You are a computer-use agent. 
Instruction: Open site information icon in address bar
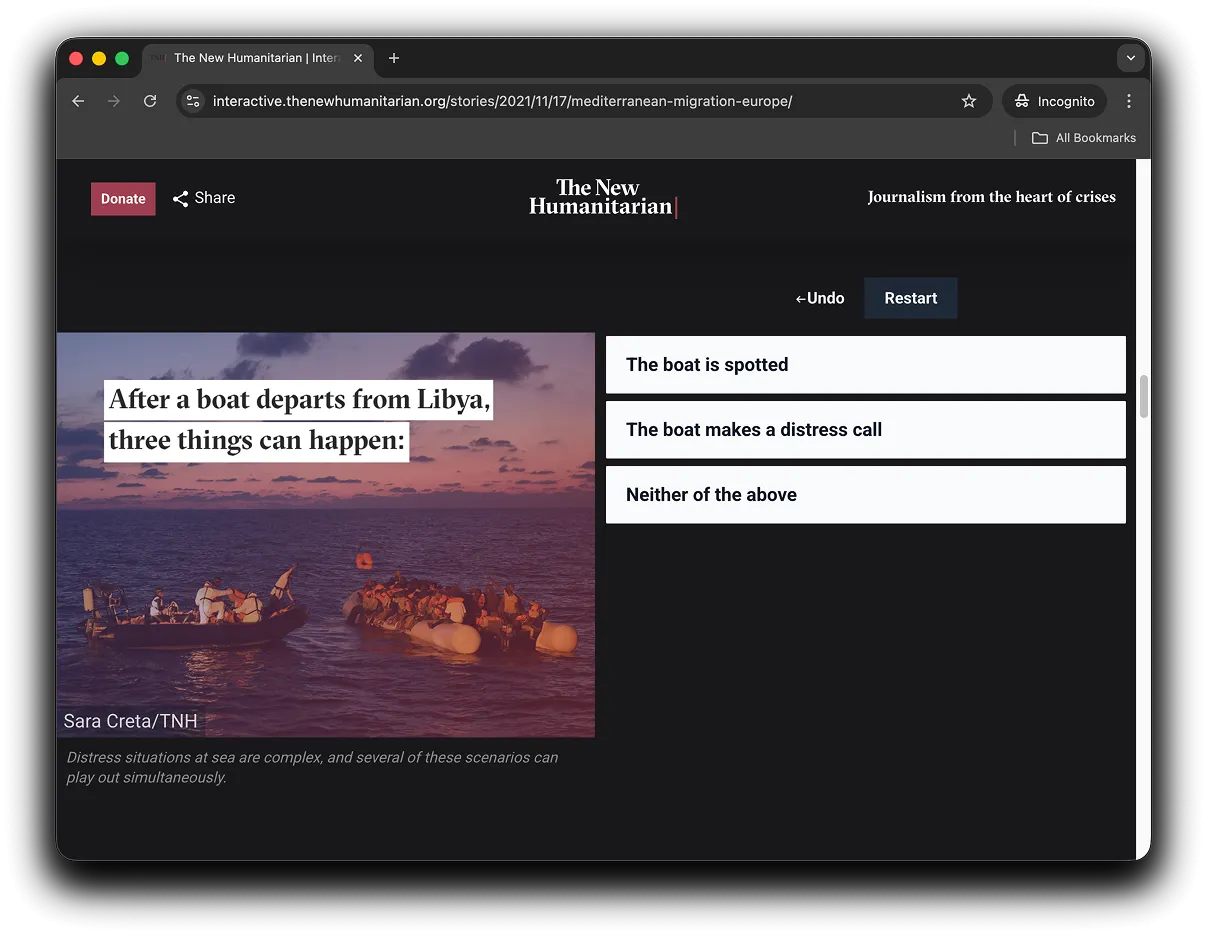click(194, 101)
